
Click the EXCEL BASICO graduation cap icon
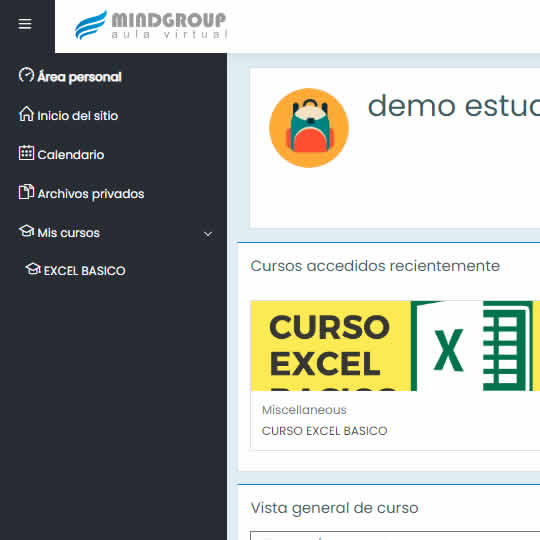click(x=33, y=269)
